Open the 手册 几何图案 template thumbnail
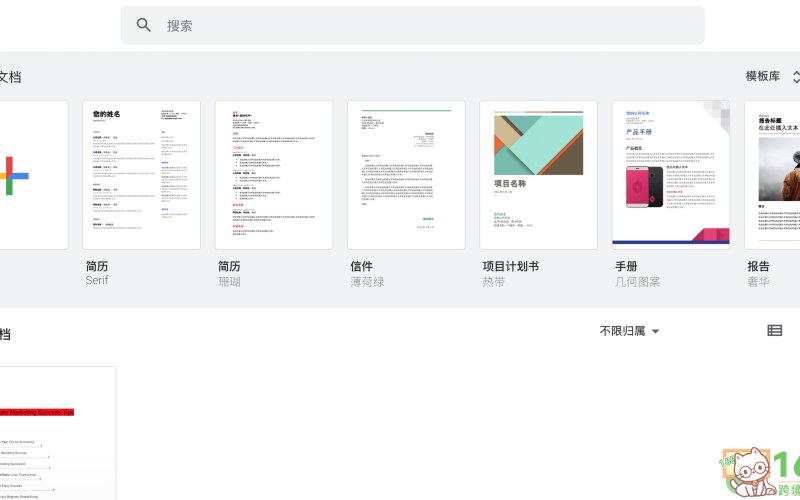The image size is (800, 500). click(x=671, y=175)
